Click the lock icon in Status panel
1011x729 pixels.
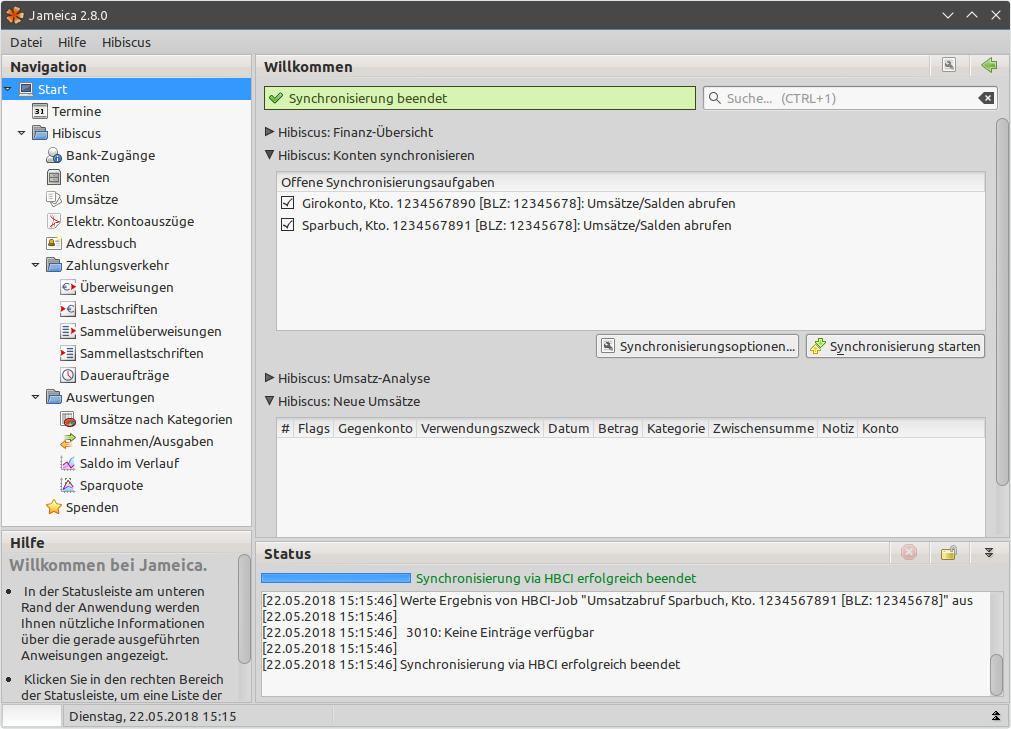tap(949, 552)
